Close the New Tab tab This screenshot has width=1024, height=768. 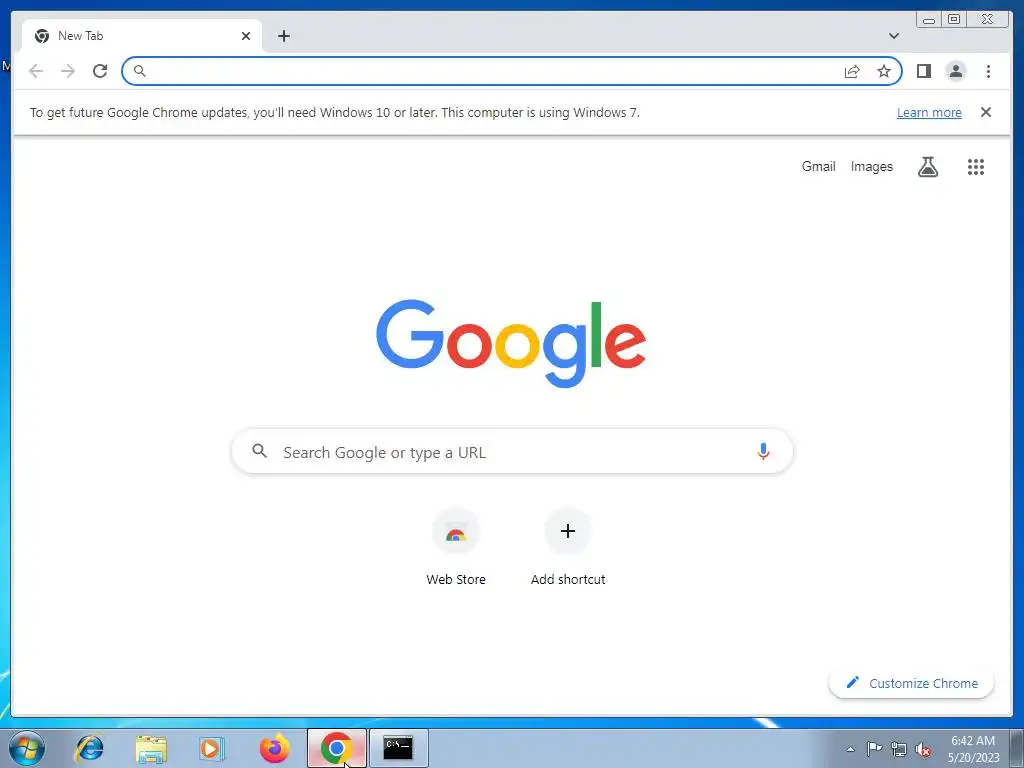246,36
